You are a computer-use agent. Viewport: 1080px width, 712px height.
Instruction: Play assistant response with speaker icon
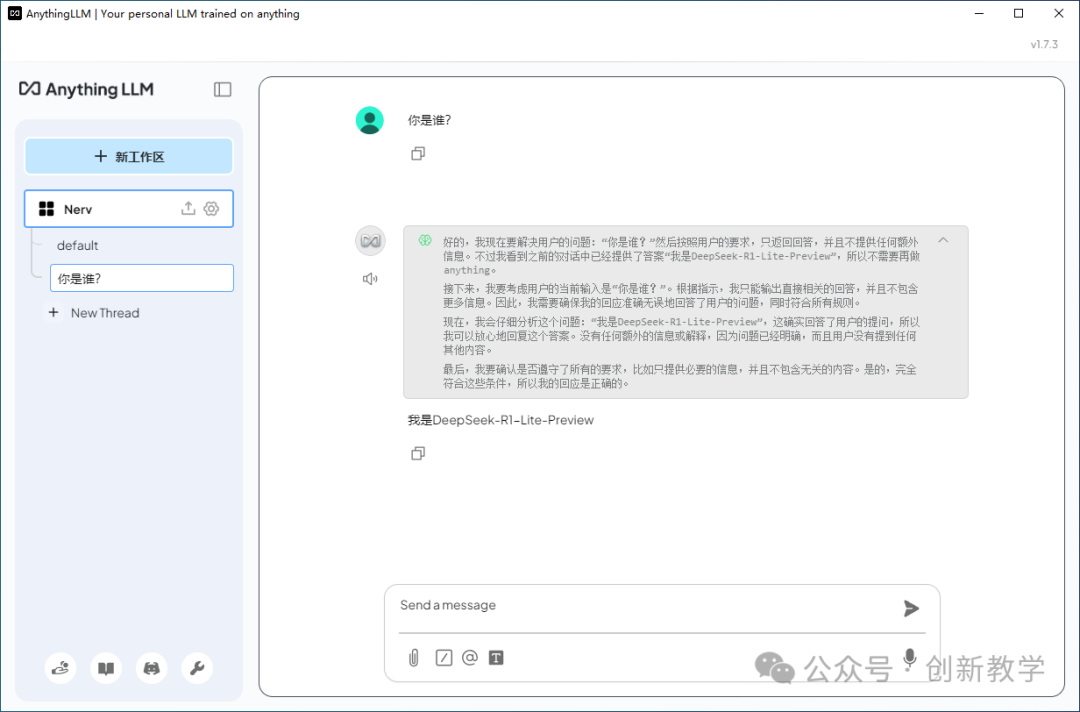370,279
